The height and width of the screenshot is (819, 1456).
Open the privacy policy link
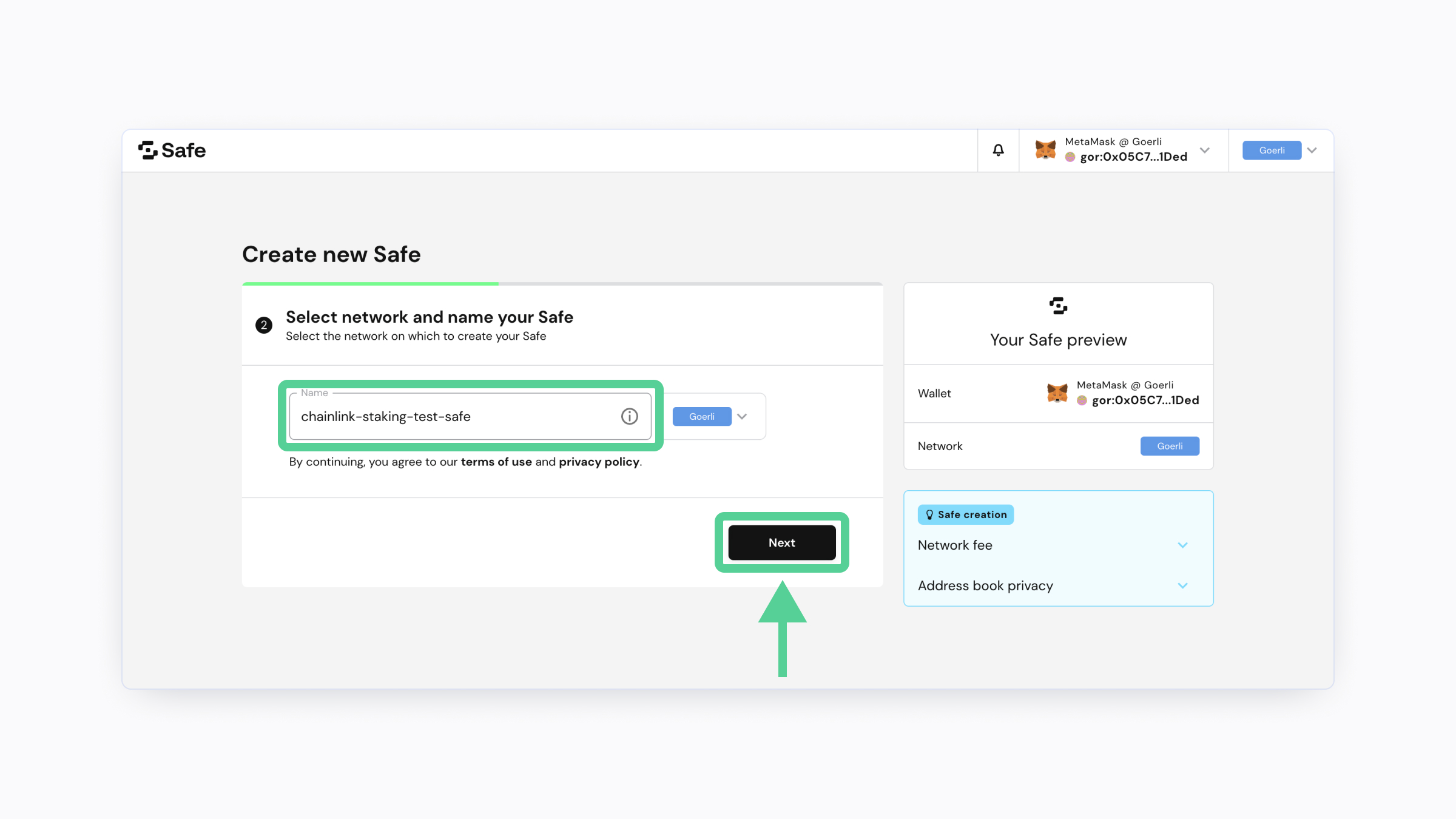599,462
